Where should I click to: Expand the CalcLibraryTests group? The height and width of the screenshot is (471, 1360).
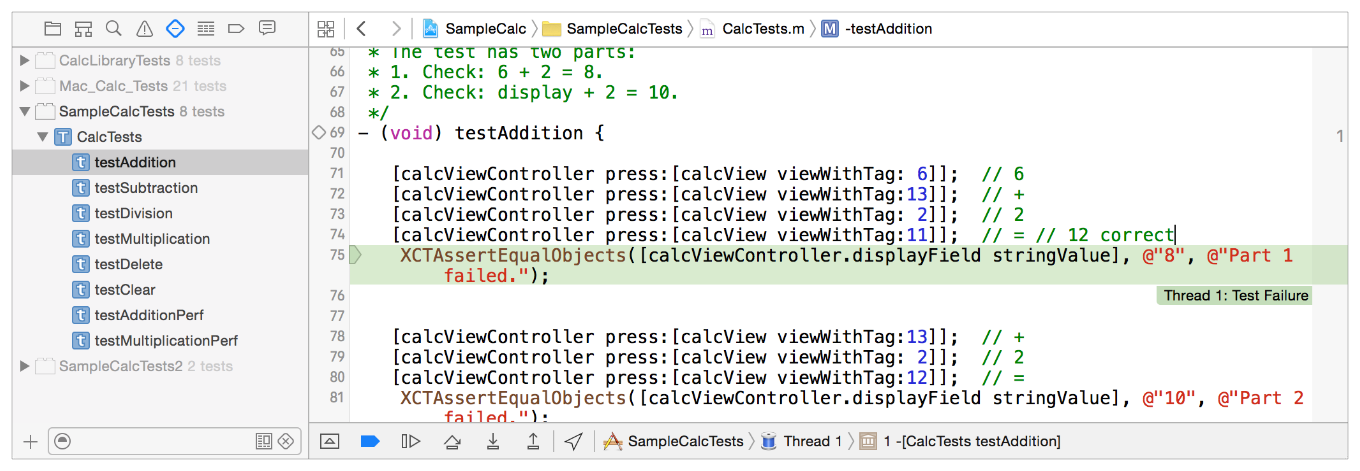click(25, 61)
